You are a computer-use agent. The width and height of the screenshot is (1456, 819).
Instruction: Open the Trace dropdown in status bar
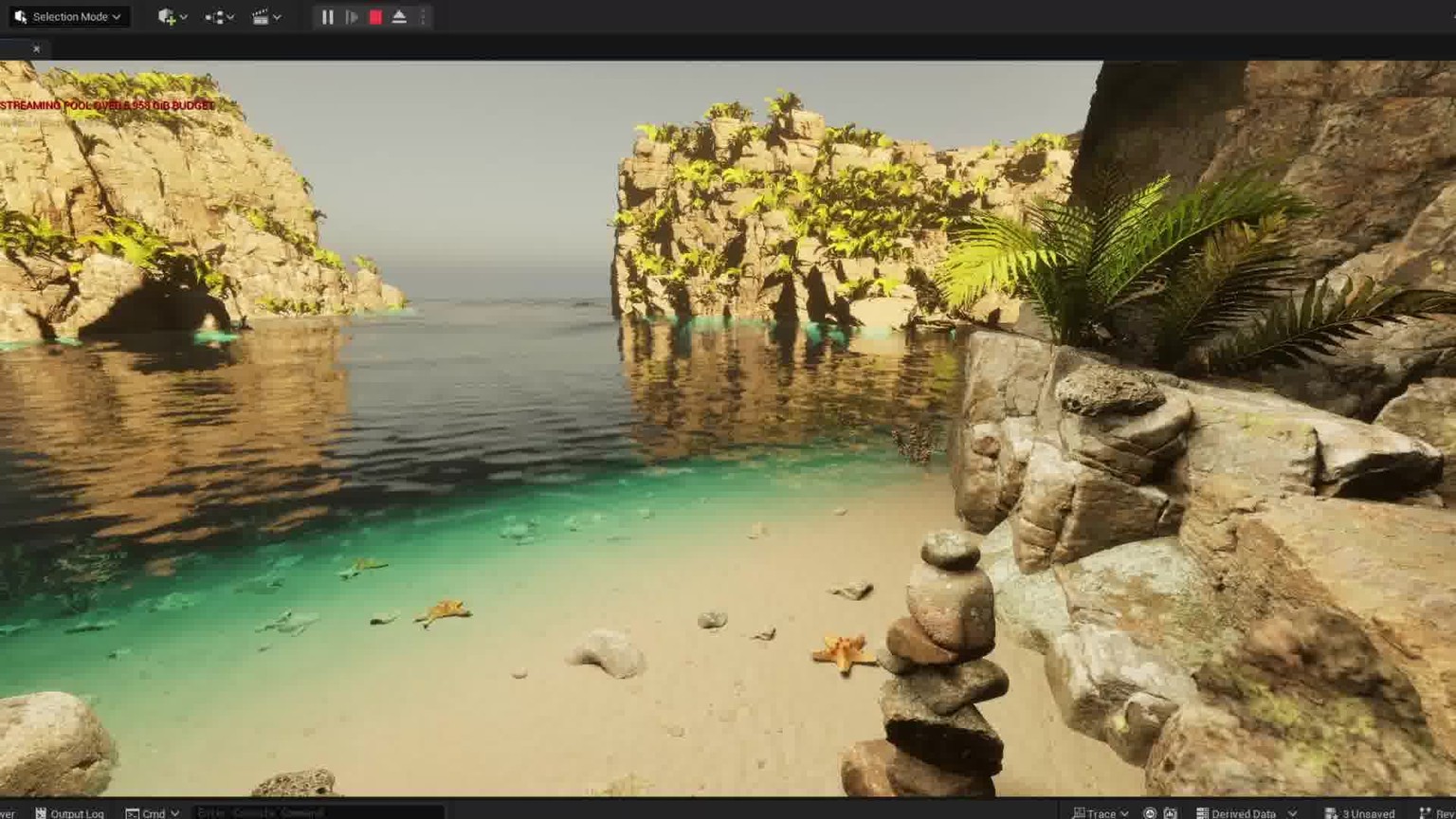[x=1101, y=812]
